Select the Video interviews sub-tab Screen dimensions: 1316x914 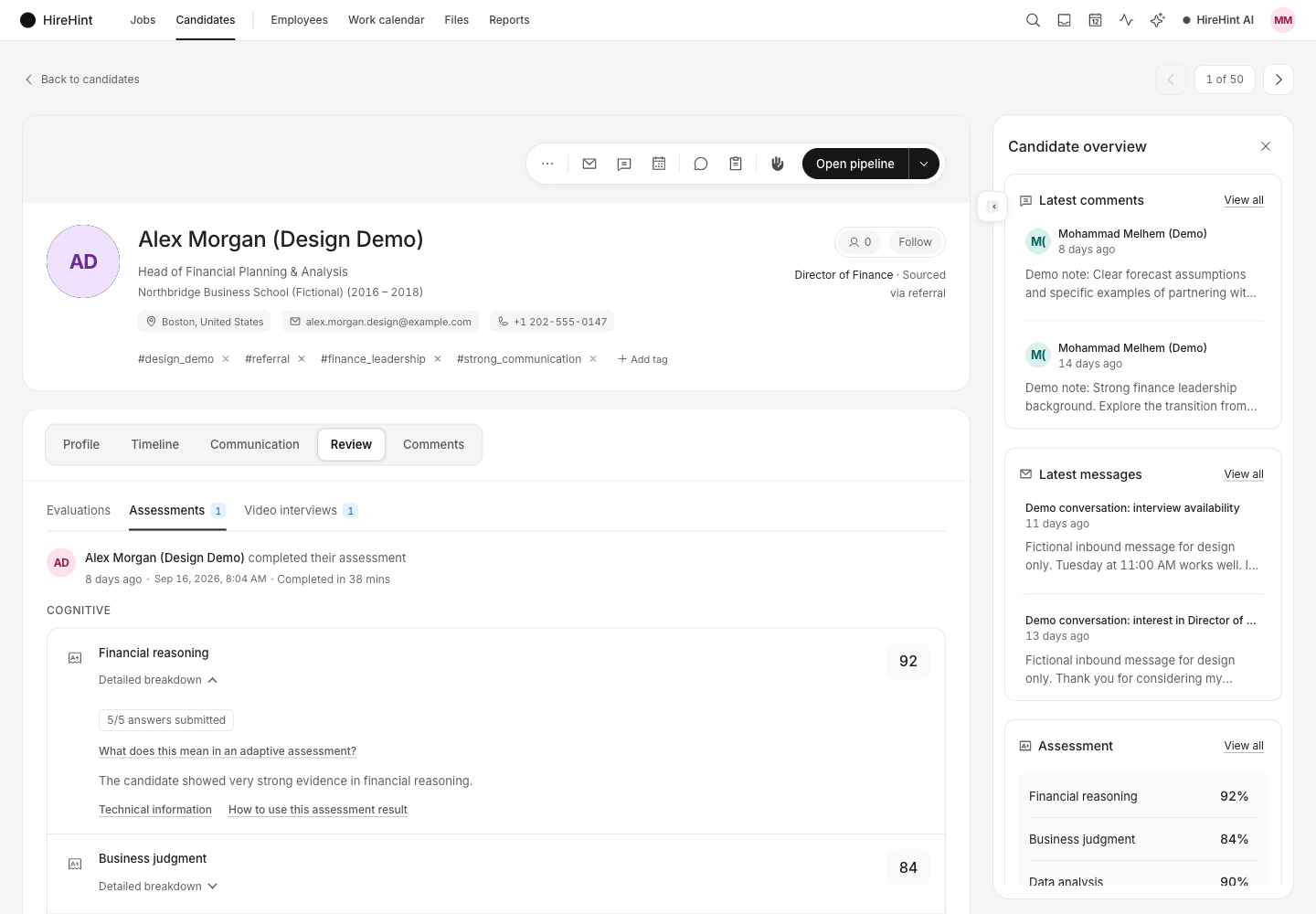300,510
